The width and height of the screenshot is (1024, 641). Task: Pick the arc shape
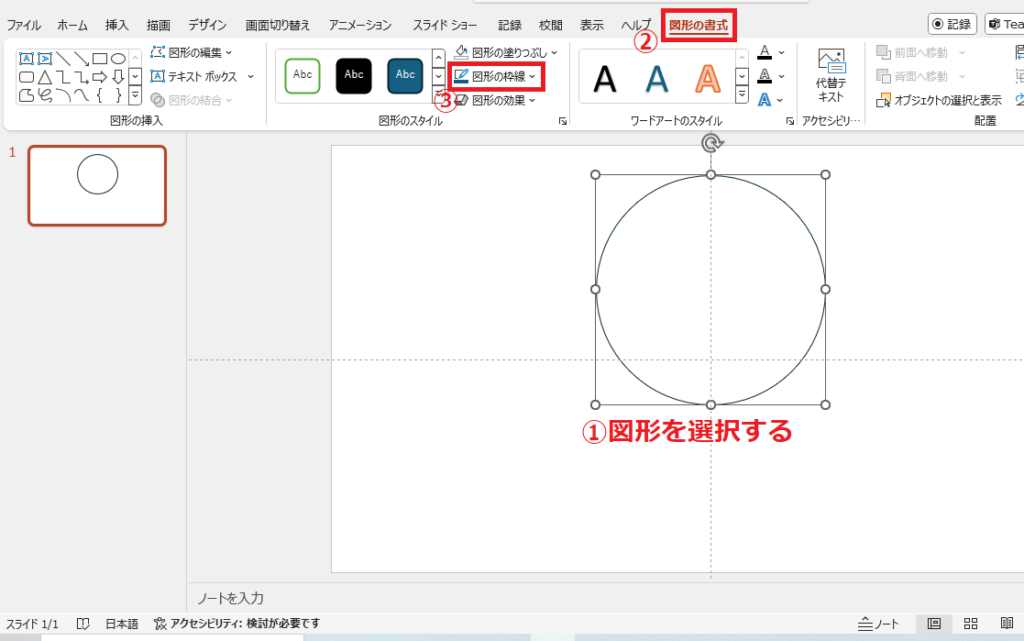tap(63, 95)
